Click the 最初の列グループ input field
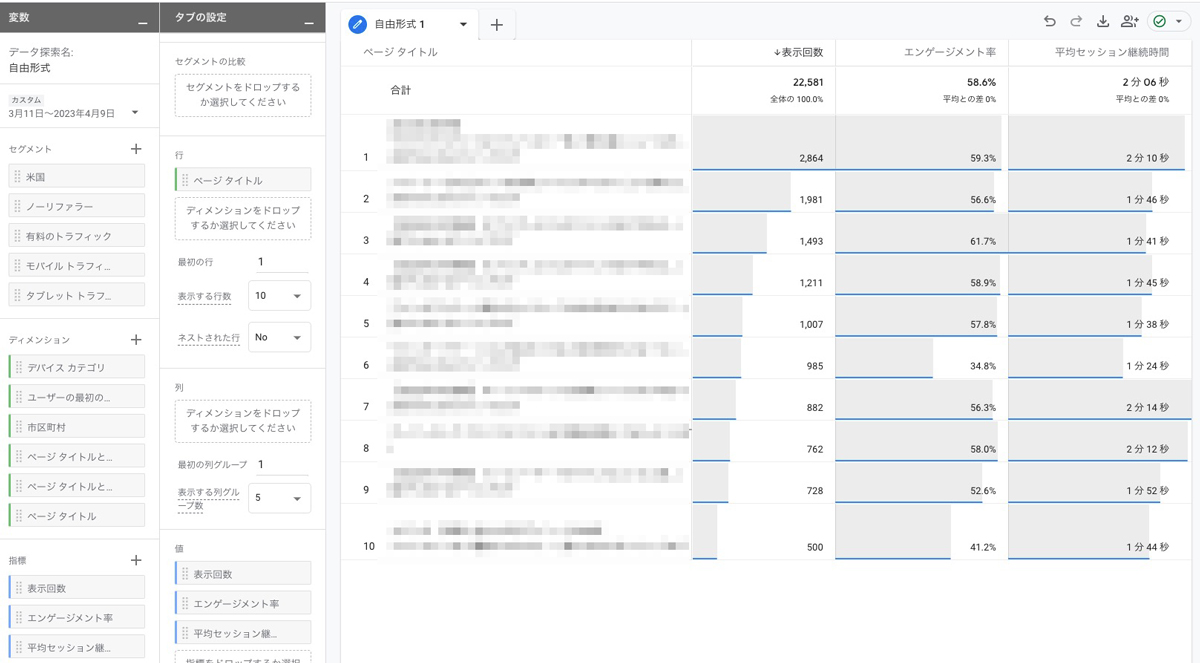The image size is (1200, 663). pyautogui.click(x=282, y=464)
